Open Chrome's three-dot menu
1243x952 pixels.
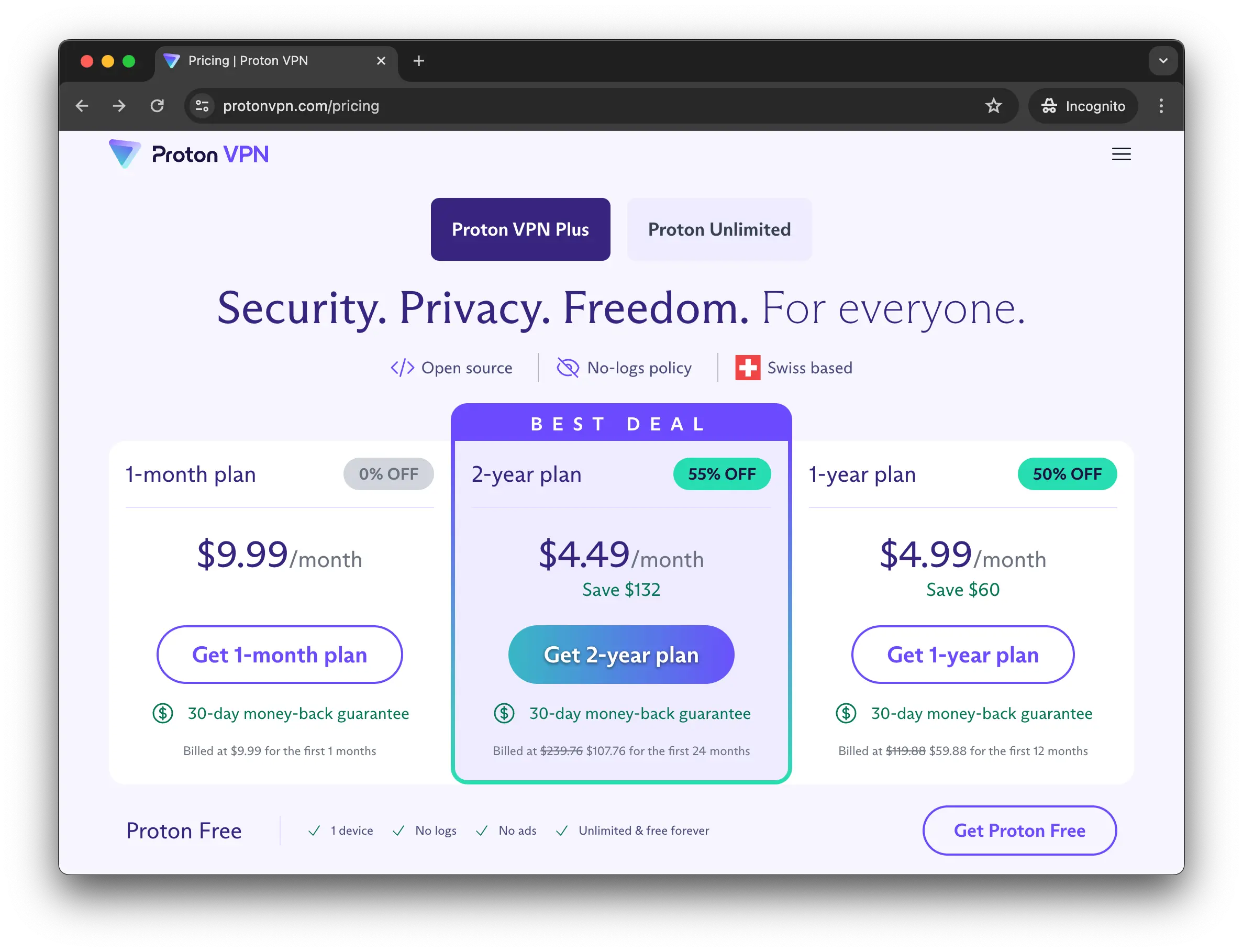click(x=1161, y=105)
